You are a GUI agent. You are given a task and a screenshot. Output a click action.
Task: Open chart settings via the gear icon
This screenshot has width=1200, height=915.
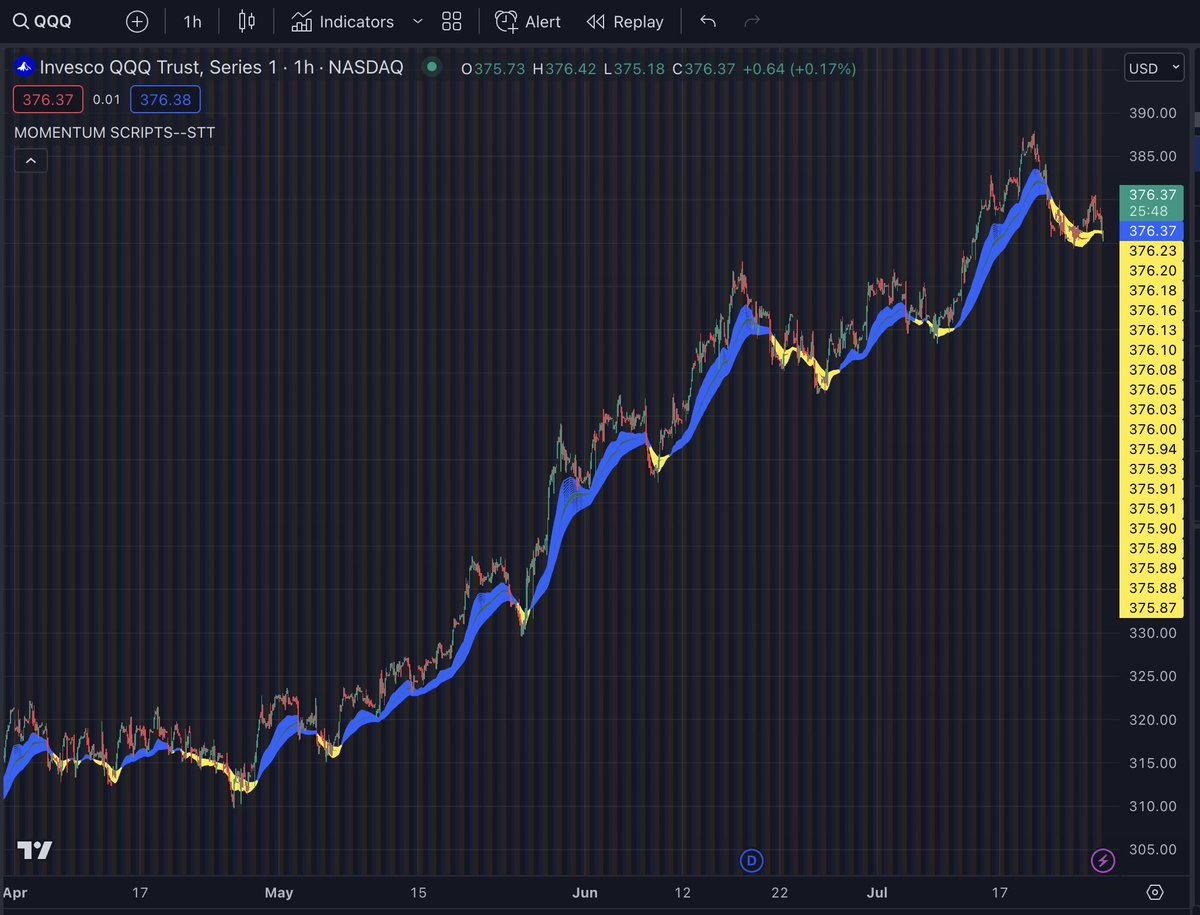(1155, 892)
